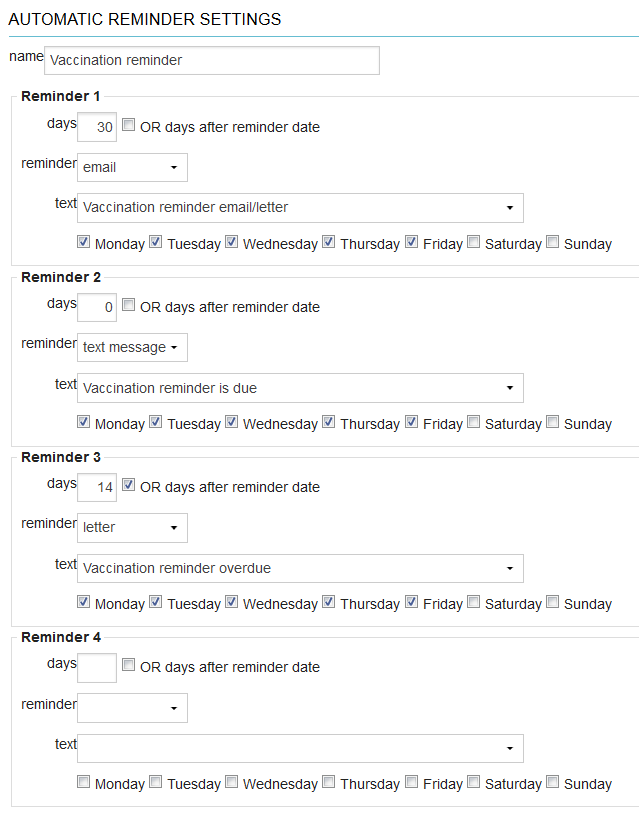Disable the Friday checkbox in Reminder 3

(x=411, y=601)
